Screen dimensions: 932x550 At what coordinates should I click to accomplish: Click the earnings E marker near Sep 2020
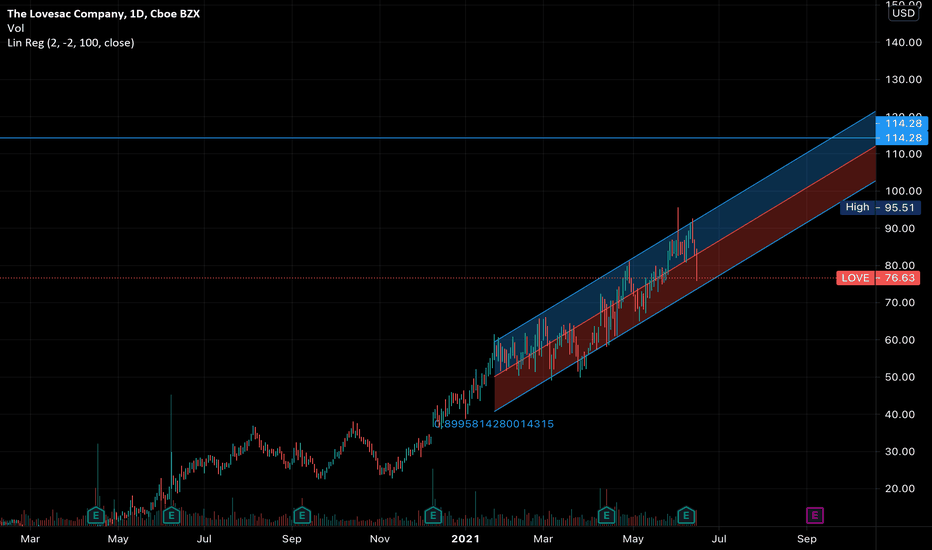[x=302, y=516]
